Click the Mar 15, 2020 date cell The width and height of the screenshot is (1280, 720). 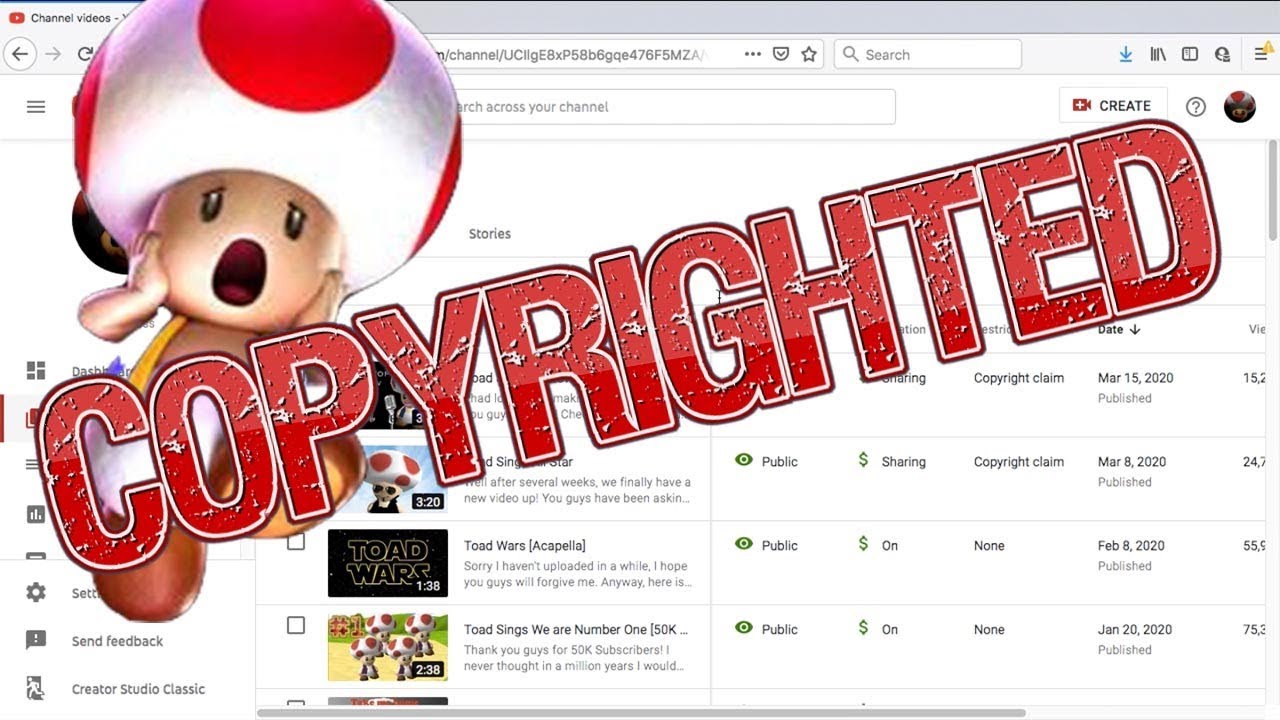pyautogui.click(x=1136, y=378)
